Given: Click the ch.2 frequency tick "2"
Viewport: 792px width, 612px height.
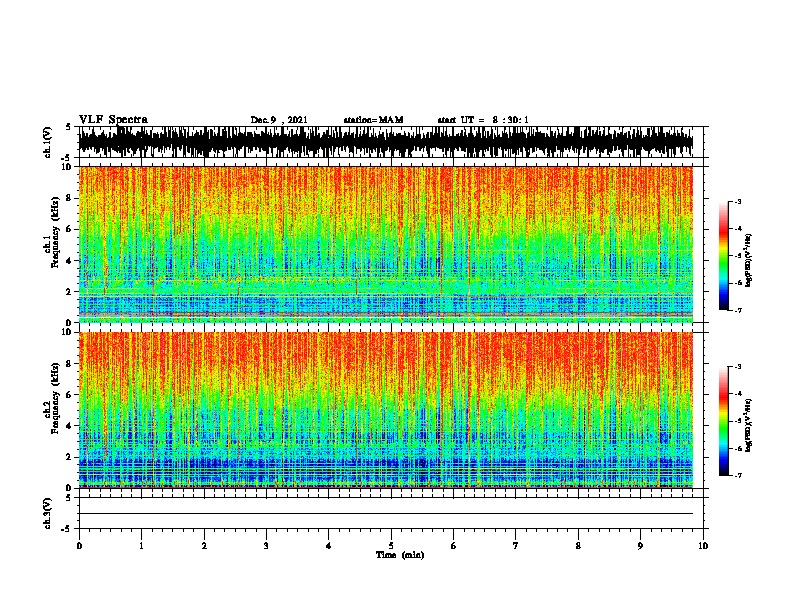Looking at the screenshot, I should [69, 457].
